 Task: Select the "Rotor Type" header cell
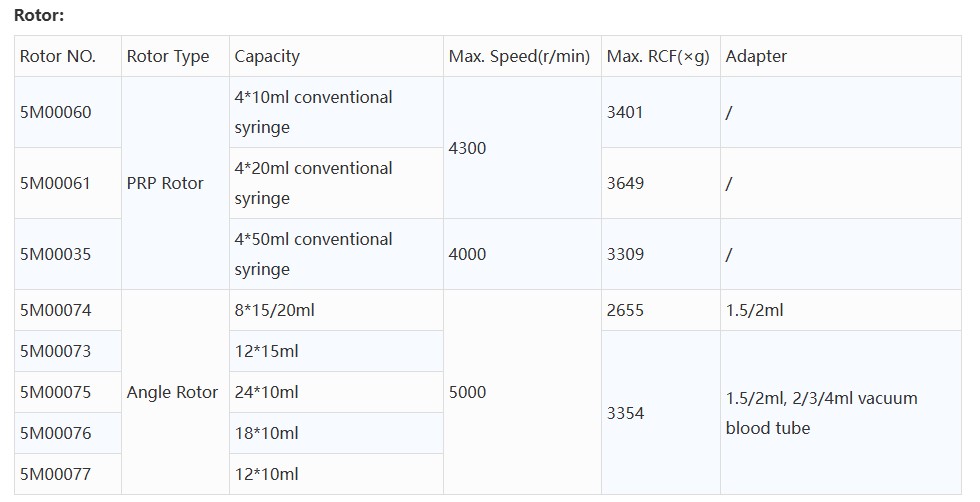coord(168,57)
